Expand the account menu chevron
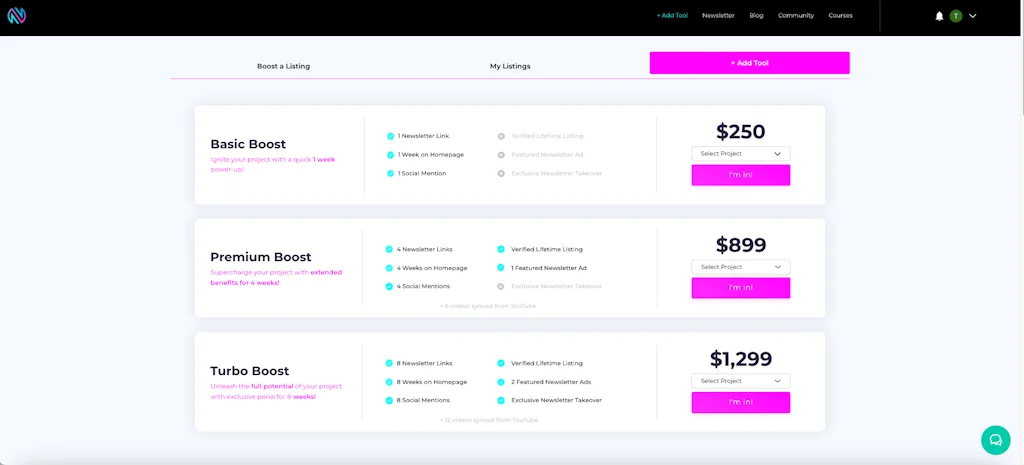This screenshot has width=1024, height=465. coord(973,16)
